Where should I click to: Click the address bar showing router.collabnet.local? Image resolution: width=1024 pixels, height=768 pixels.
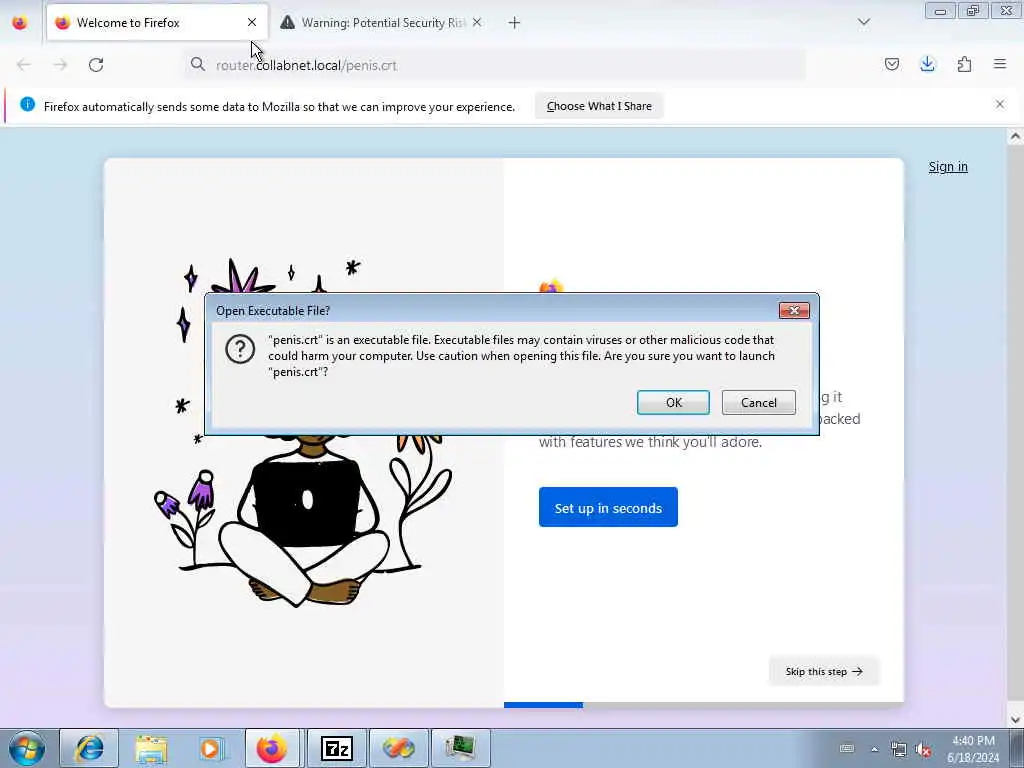pyautogui.click(x=495, y=65)
